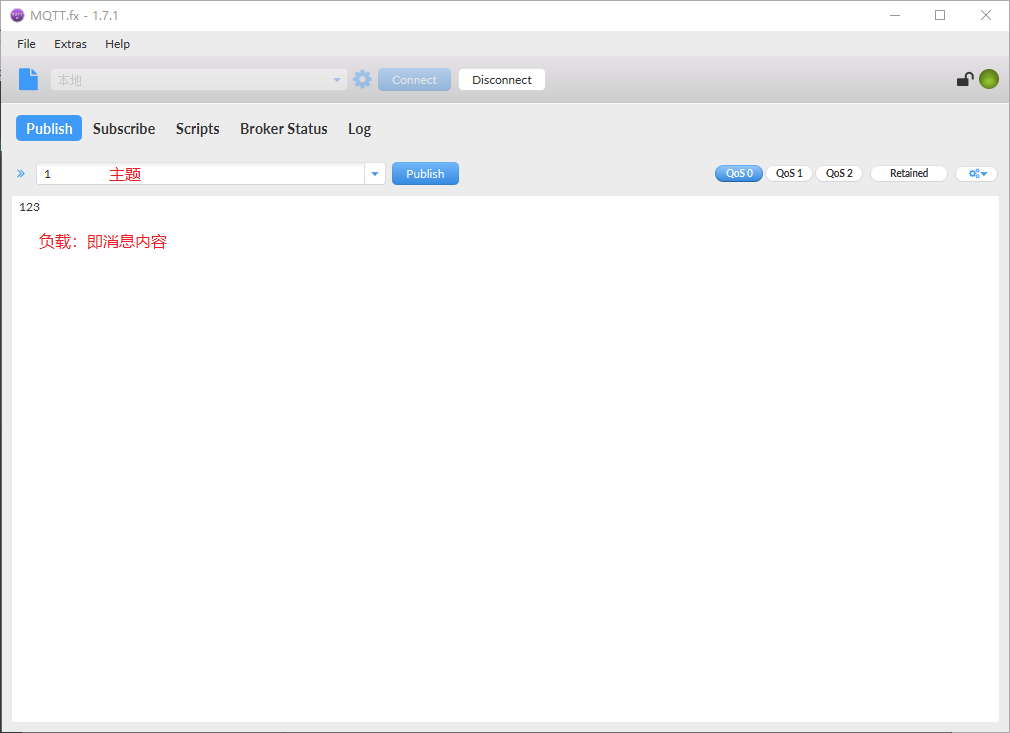Image resolution: width=1010 pixels, height=733 pixels.
Task: Click the Connect button
Action: pos(414,80)
